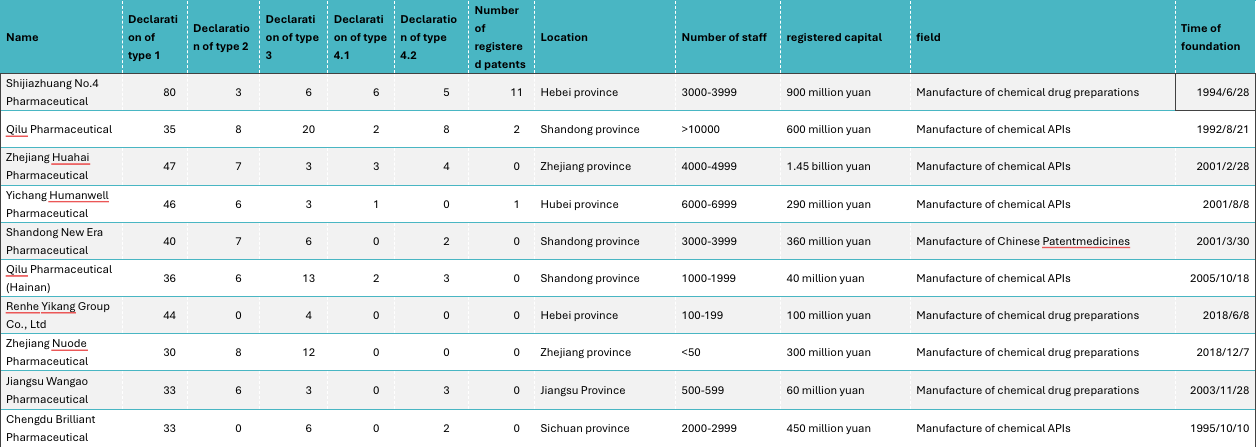The image size is (1256, 447).
Task: Select the Chengdu Brilliant Pharmaceutical cell
Action: (61, 428)
